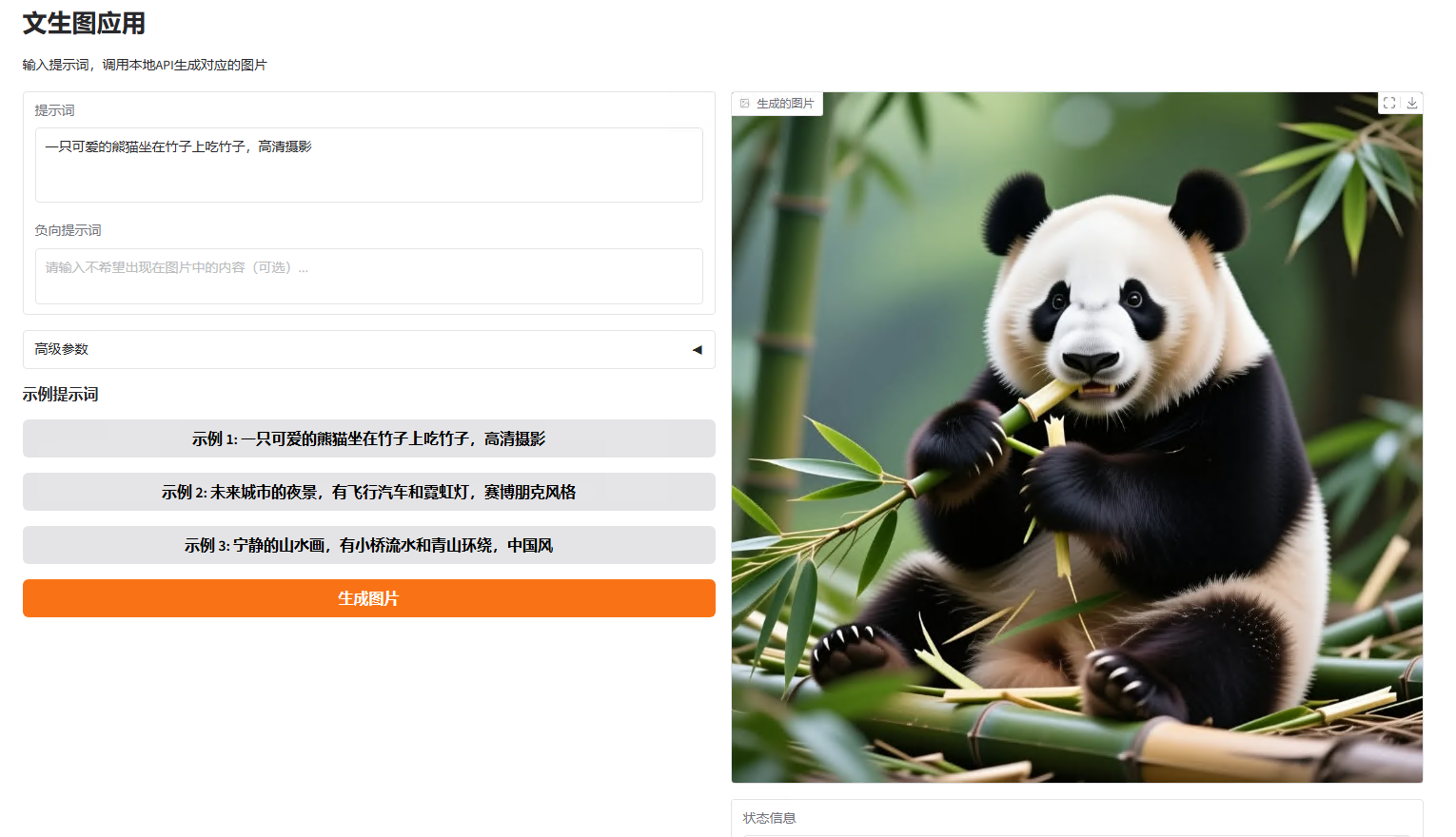Expand the 高级参数 section using its arrow
Viewport: 1456px width, 837px height.
coord(697,350)
